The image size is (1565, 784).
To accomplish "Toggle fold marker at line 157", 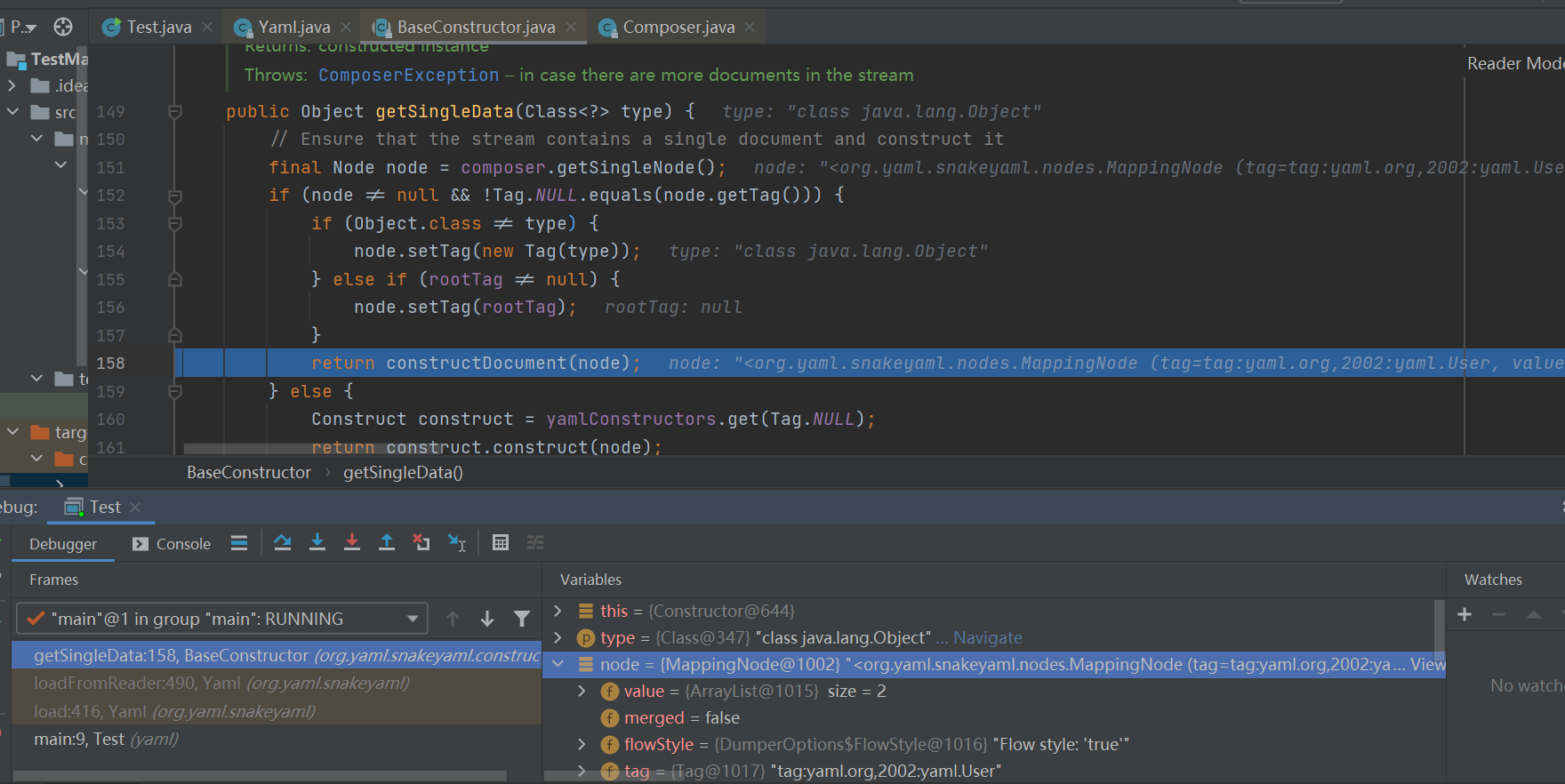I will 175,335.
